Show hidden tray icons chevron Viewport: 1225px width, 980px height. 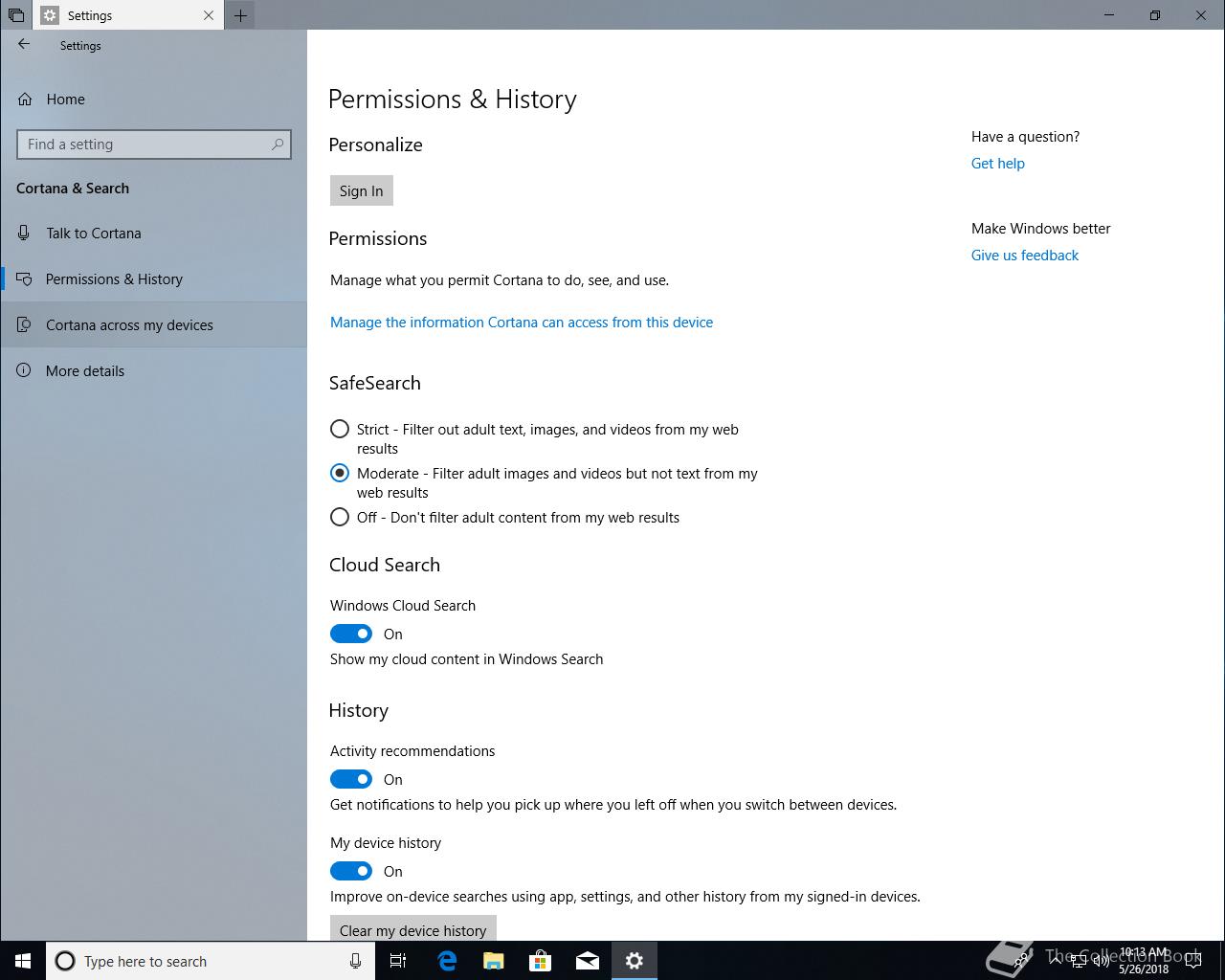tap(1056, 961)
